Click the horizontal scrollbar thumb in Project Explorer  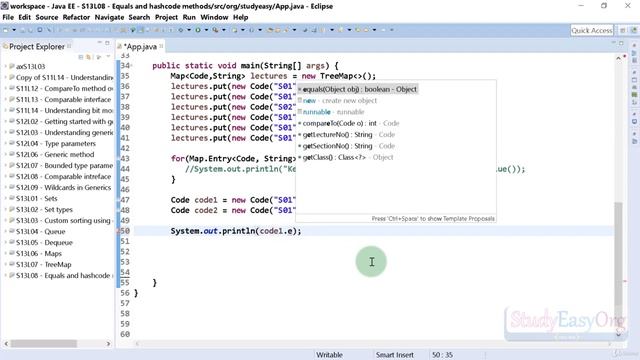click(x=43, y=344)
